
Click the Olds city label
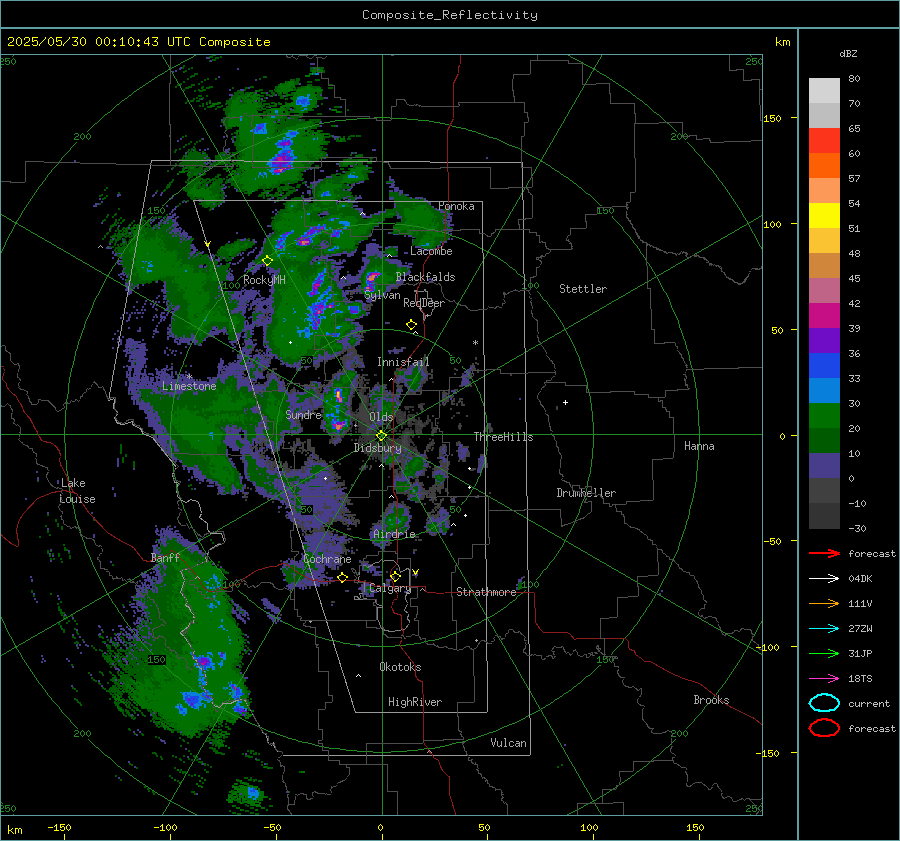click(381, 417)
